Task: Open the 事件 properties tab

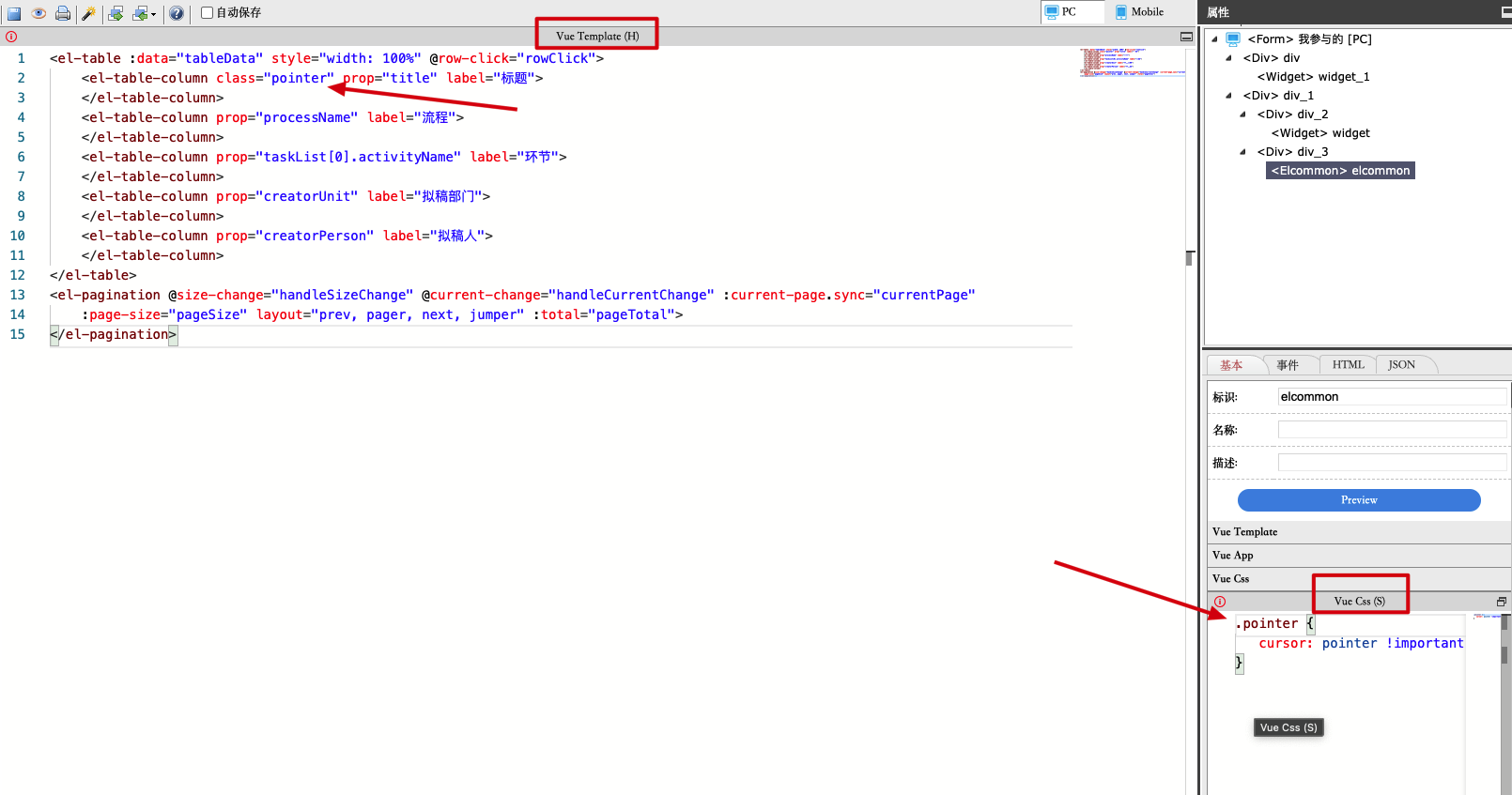Action: (x=1288, y=365)
